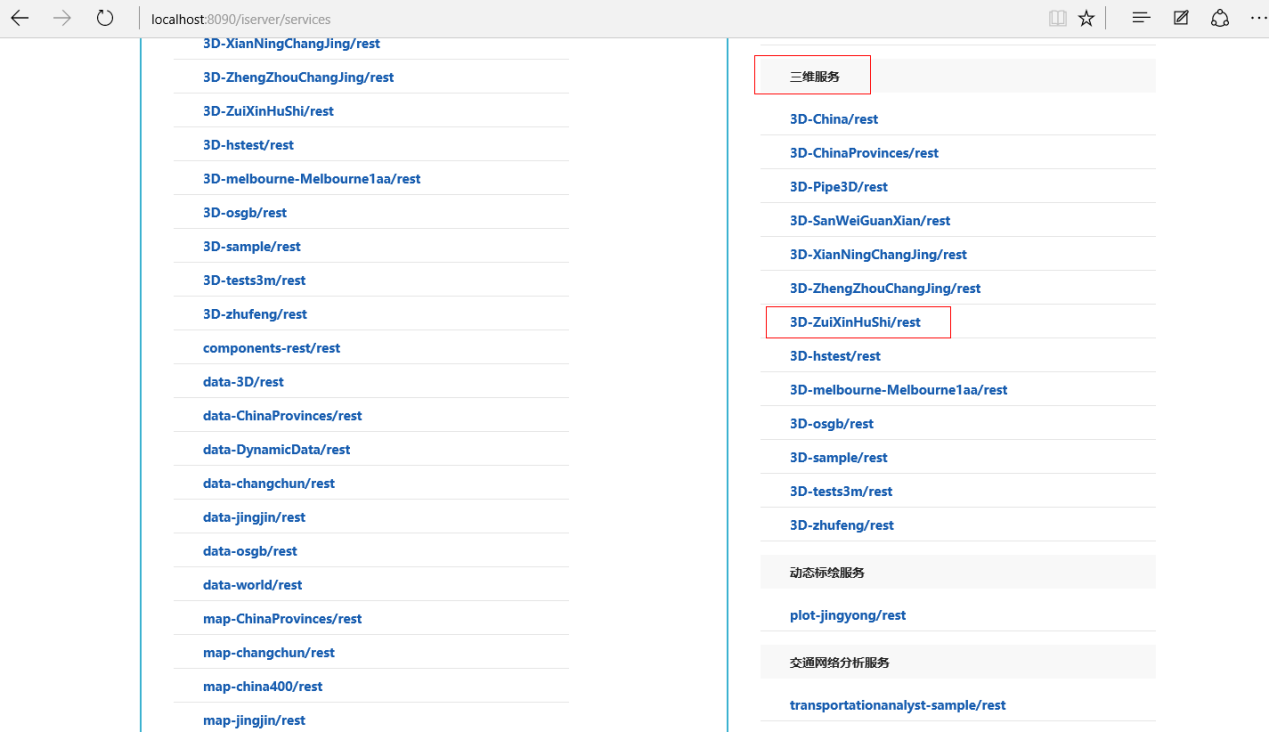Open browser more actions ellipsis menu
The image size is (1269, 732).
coord(1258,18)
